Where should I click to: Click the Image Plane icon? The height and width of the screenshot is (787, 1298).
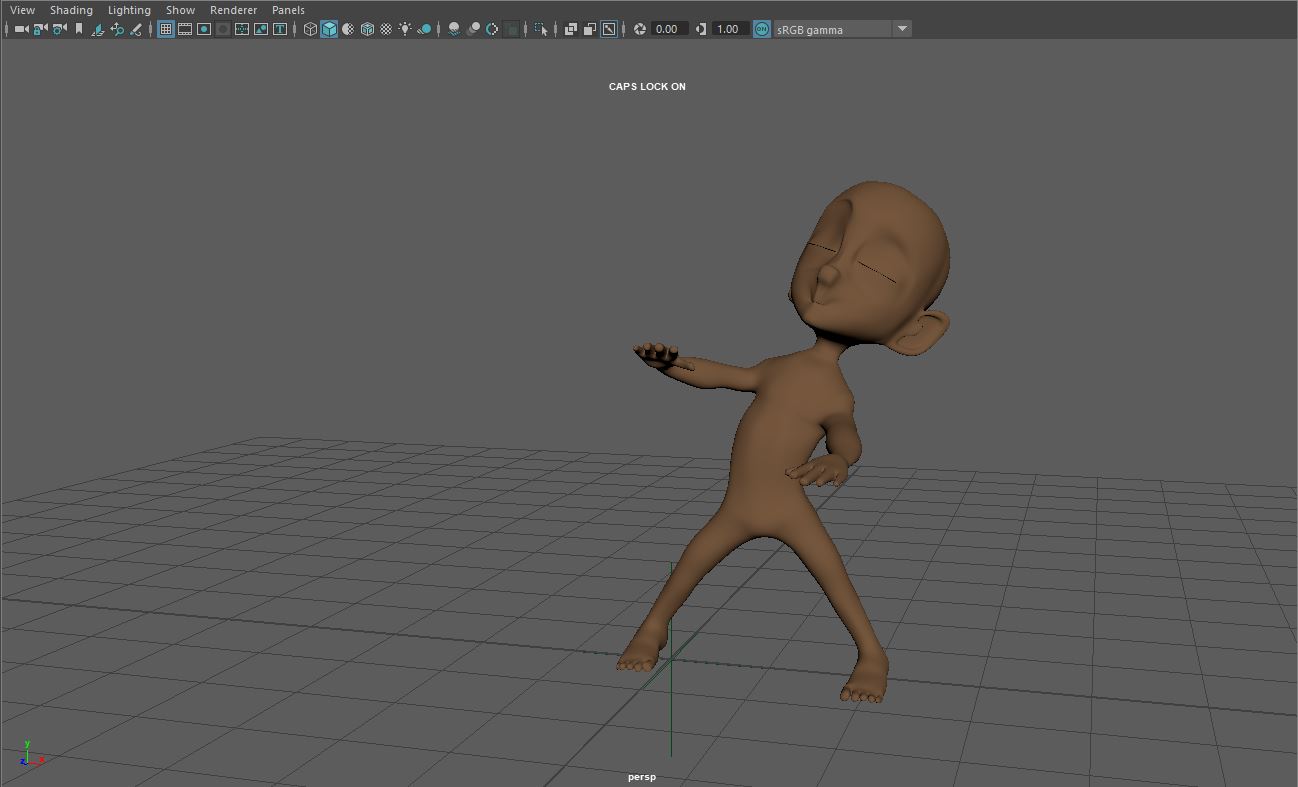coord(98,29)
